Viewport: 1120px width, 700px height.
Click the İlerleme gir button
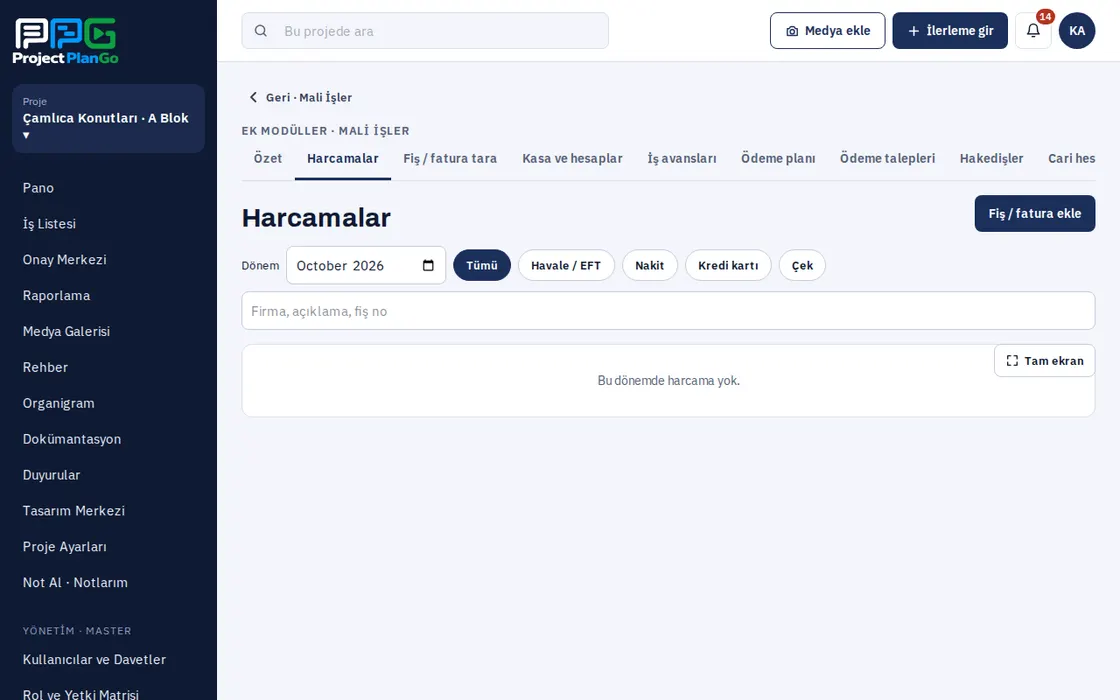tap(950, 31)
